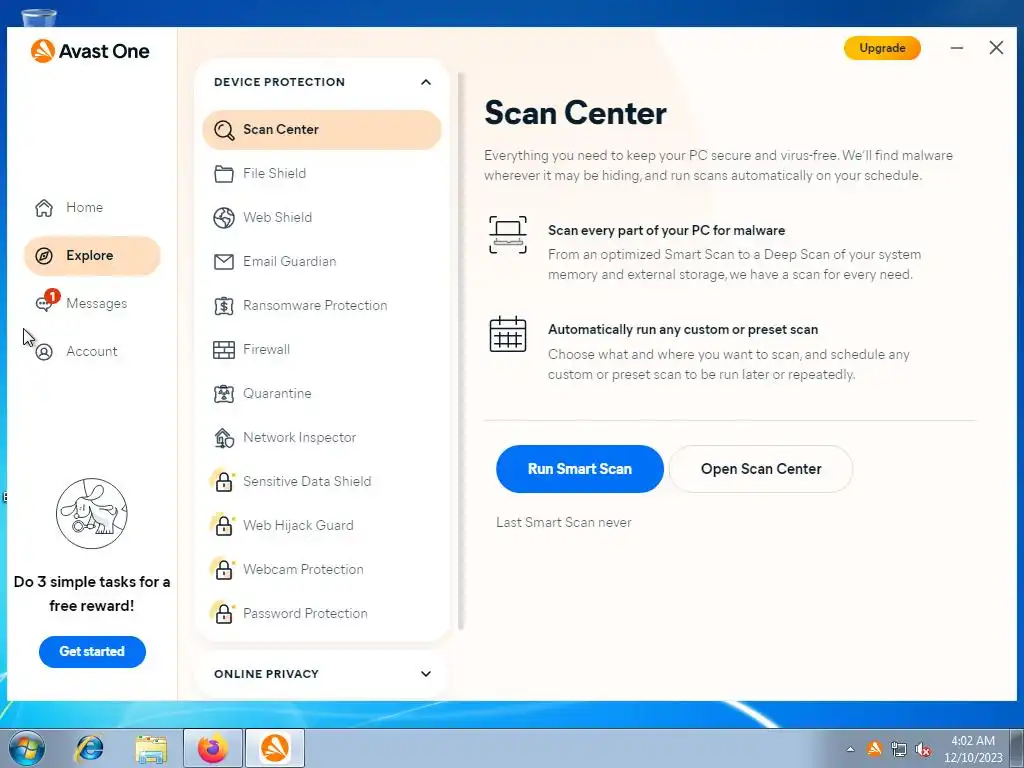The height and width of the screenshot is (768, 1024).
Task: Expand the Online Privacy section
Action: [426, 674]
